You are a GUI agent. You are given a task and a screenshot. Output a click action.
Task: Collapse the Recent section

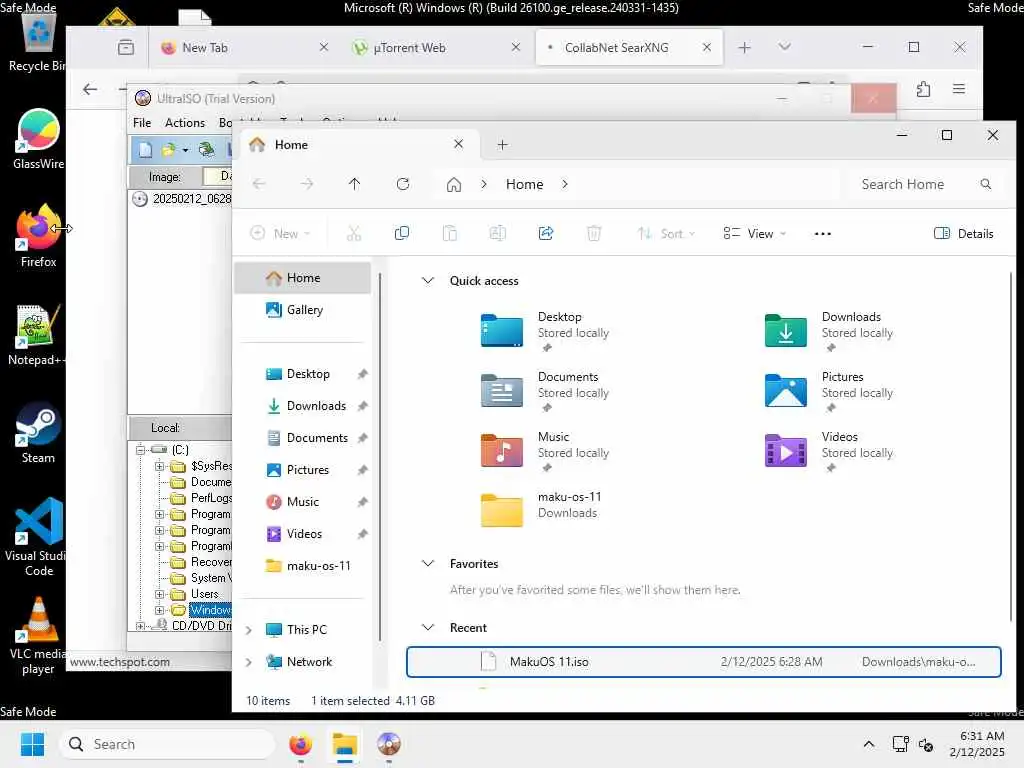(x=428, y=628)
